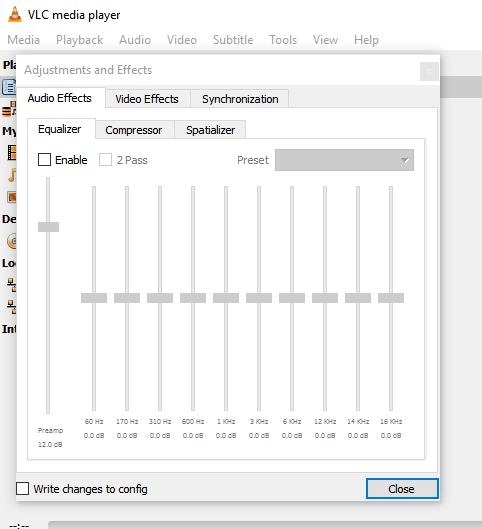This screenshot has width=482, height=529.
Task: Click the Preset label text
Action: [x=253, y=160]
